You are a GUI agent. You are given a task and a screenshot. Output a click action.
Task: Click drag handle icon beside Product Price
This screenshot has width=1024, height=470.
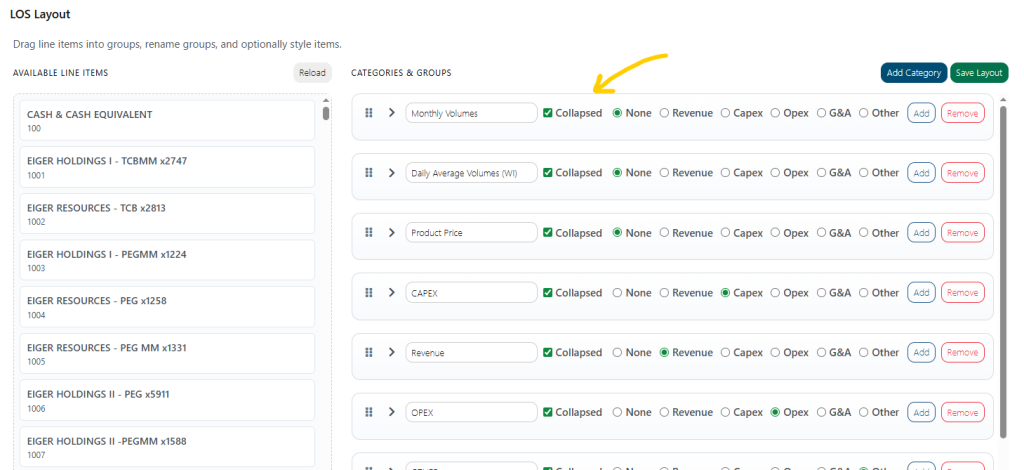[369, 233]
